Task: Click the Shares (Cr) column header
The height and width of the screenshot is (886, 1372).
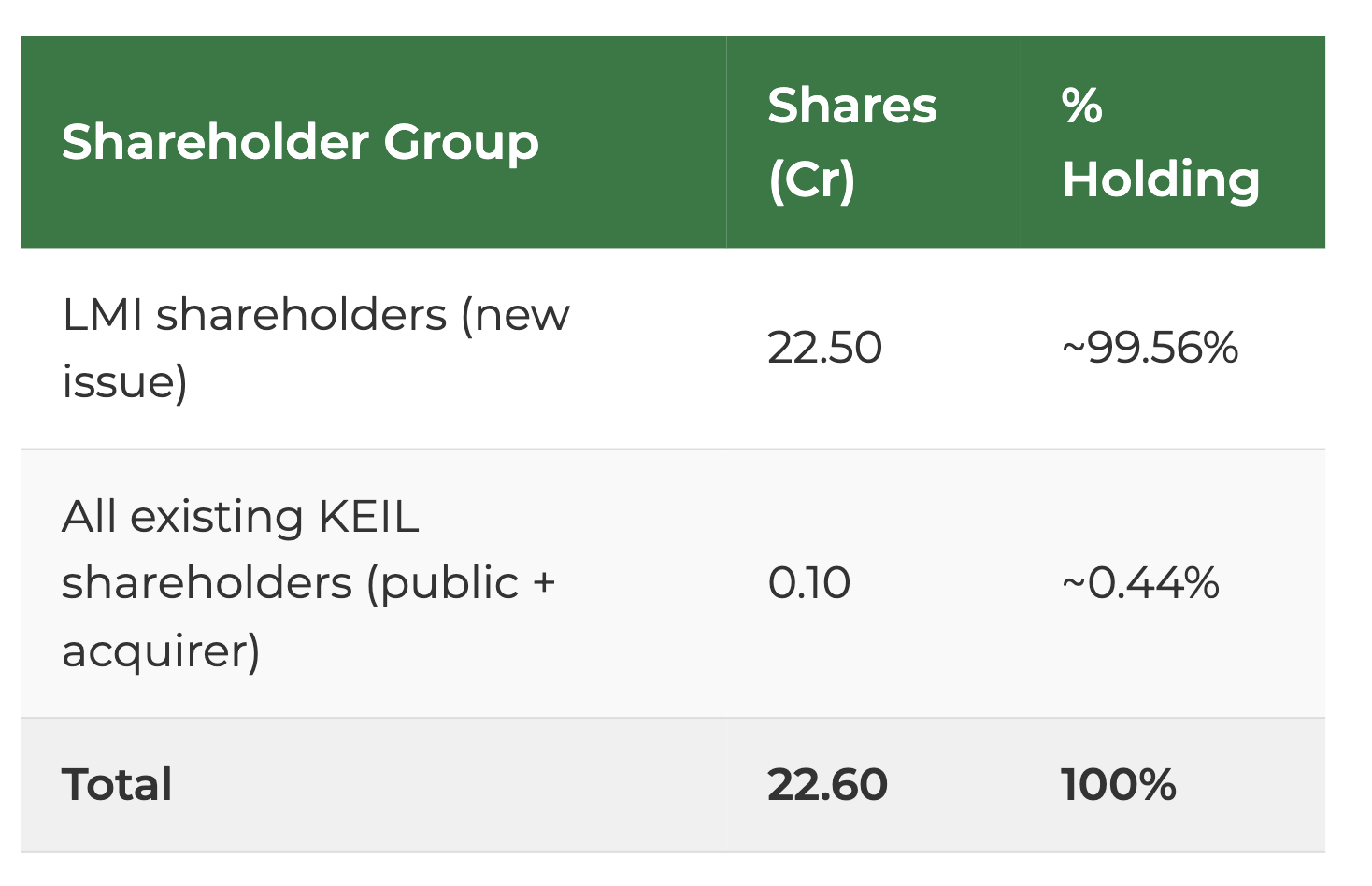Action: point(851,142)
